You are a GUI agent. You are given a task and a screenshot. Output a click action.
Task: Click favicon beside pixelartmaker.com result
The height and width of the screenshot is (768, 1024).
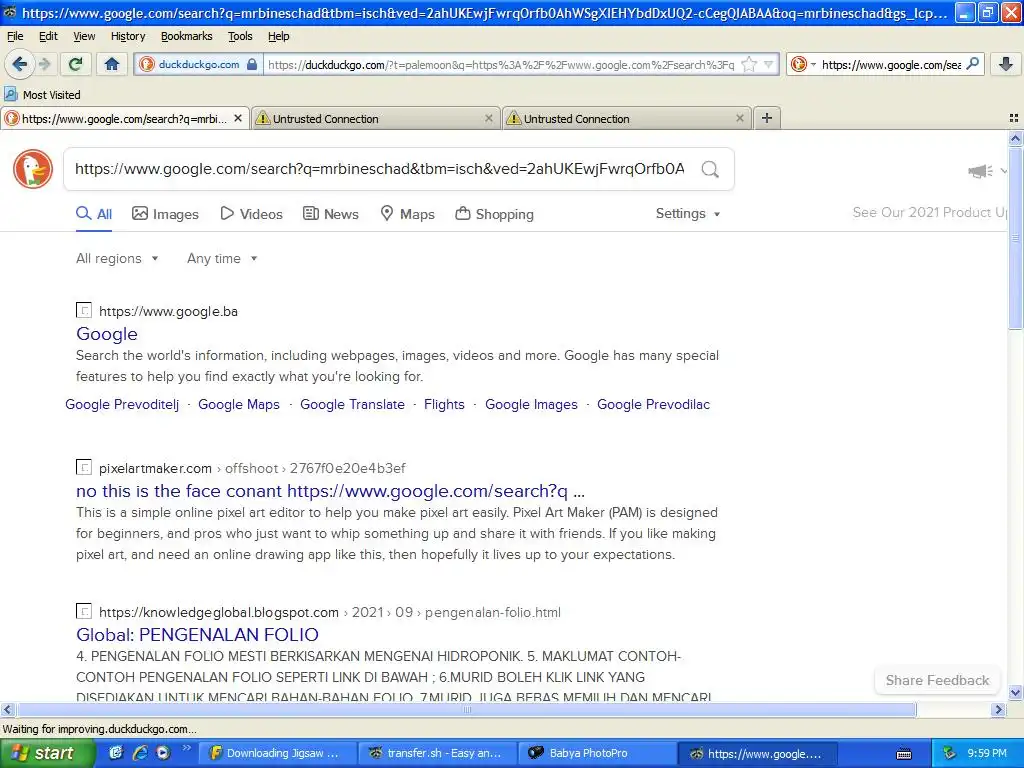[84, 468]
